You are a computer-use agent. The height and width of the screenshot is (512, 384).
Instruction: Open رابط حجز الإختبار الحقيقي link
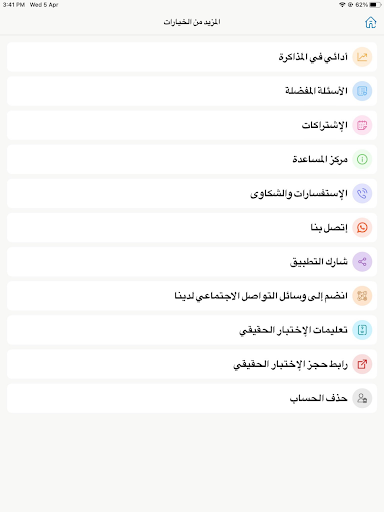pyautogui.click(x=192, y=364)
